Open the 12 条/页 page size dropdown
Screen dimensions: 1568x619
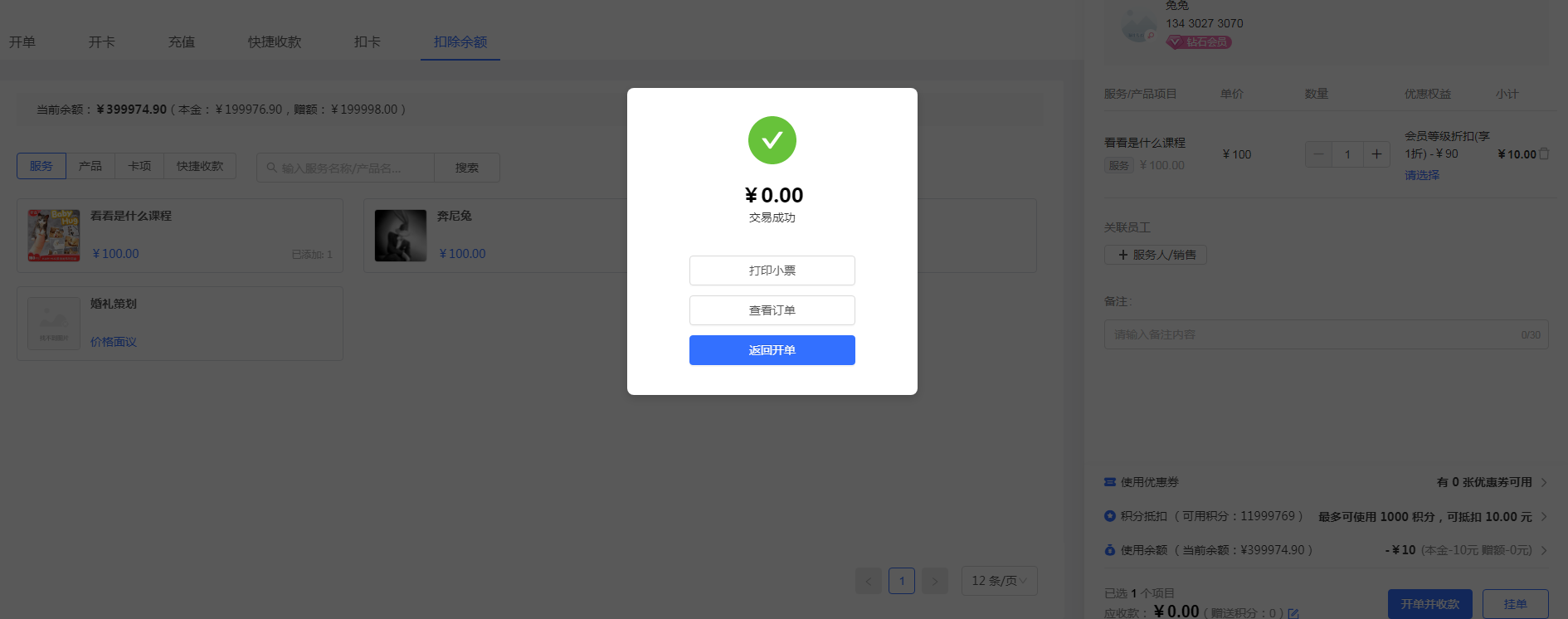[x=999, y=581]
